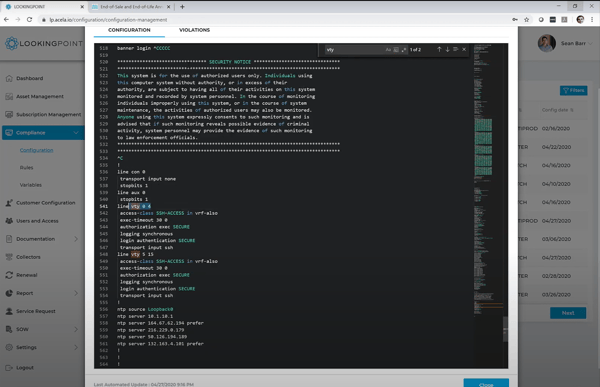Viewport: 600px width, 387px height.
Task: Bookmark this page with star icon
Action: [x=527, y=20]
